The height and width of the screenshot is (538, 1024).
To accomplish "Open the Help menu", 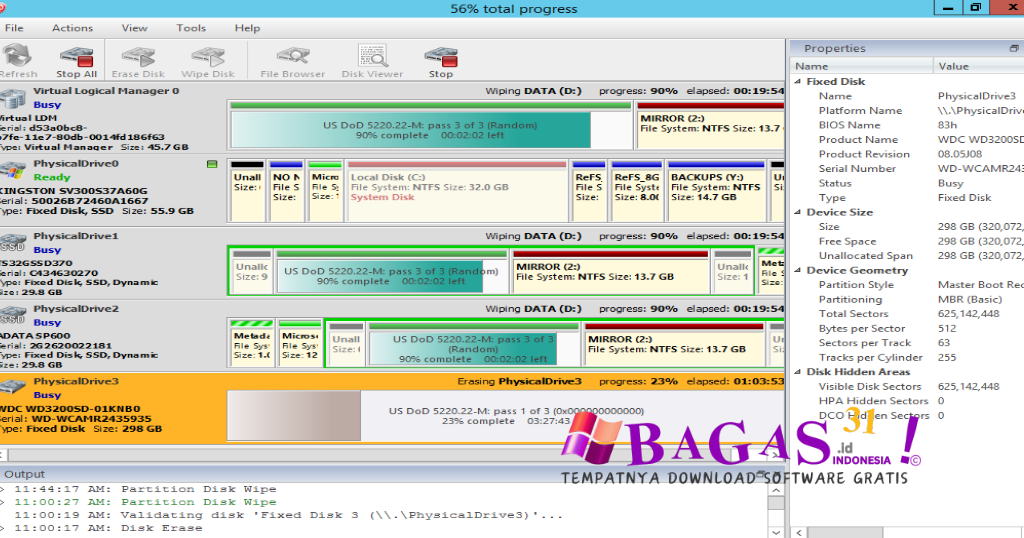I will pyautogui.click(x=248, y=28).
